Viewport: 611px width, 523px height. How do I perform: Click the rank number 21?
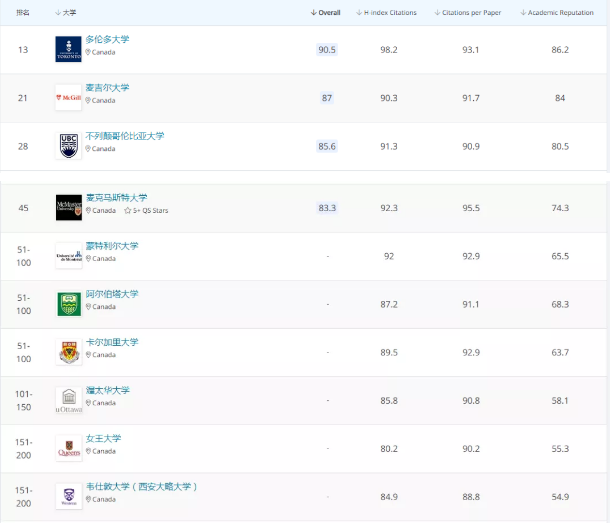click(23, 98)
